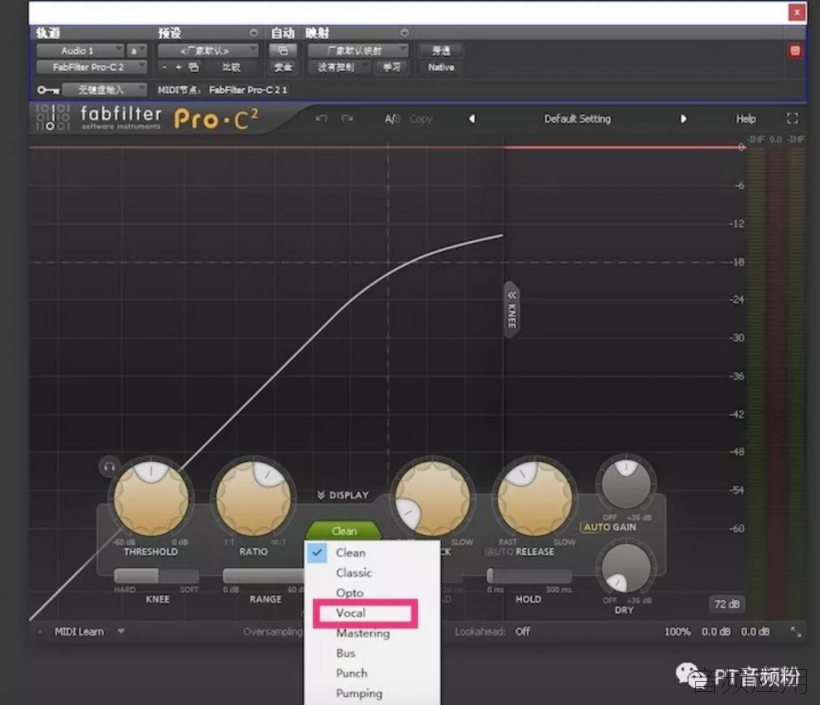The width and height of the screenshot is (820, 705).
Task: Click the MIDI Learn button
Action: (79, 632)
